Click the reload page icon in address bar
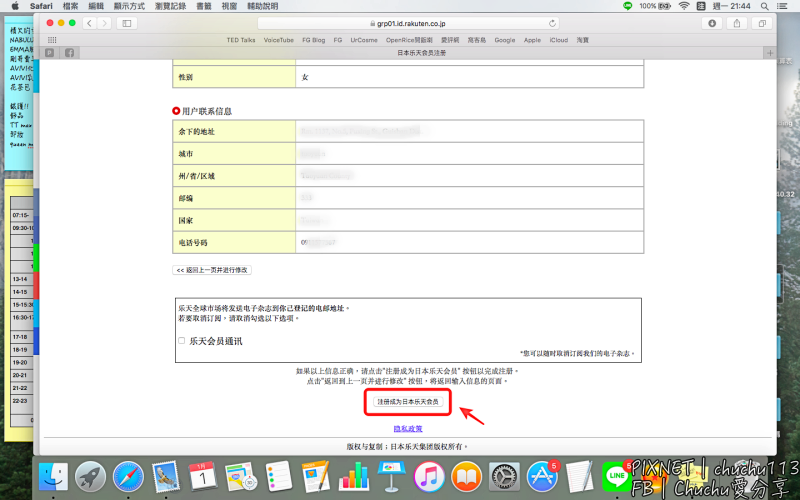 point(552,23)
